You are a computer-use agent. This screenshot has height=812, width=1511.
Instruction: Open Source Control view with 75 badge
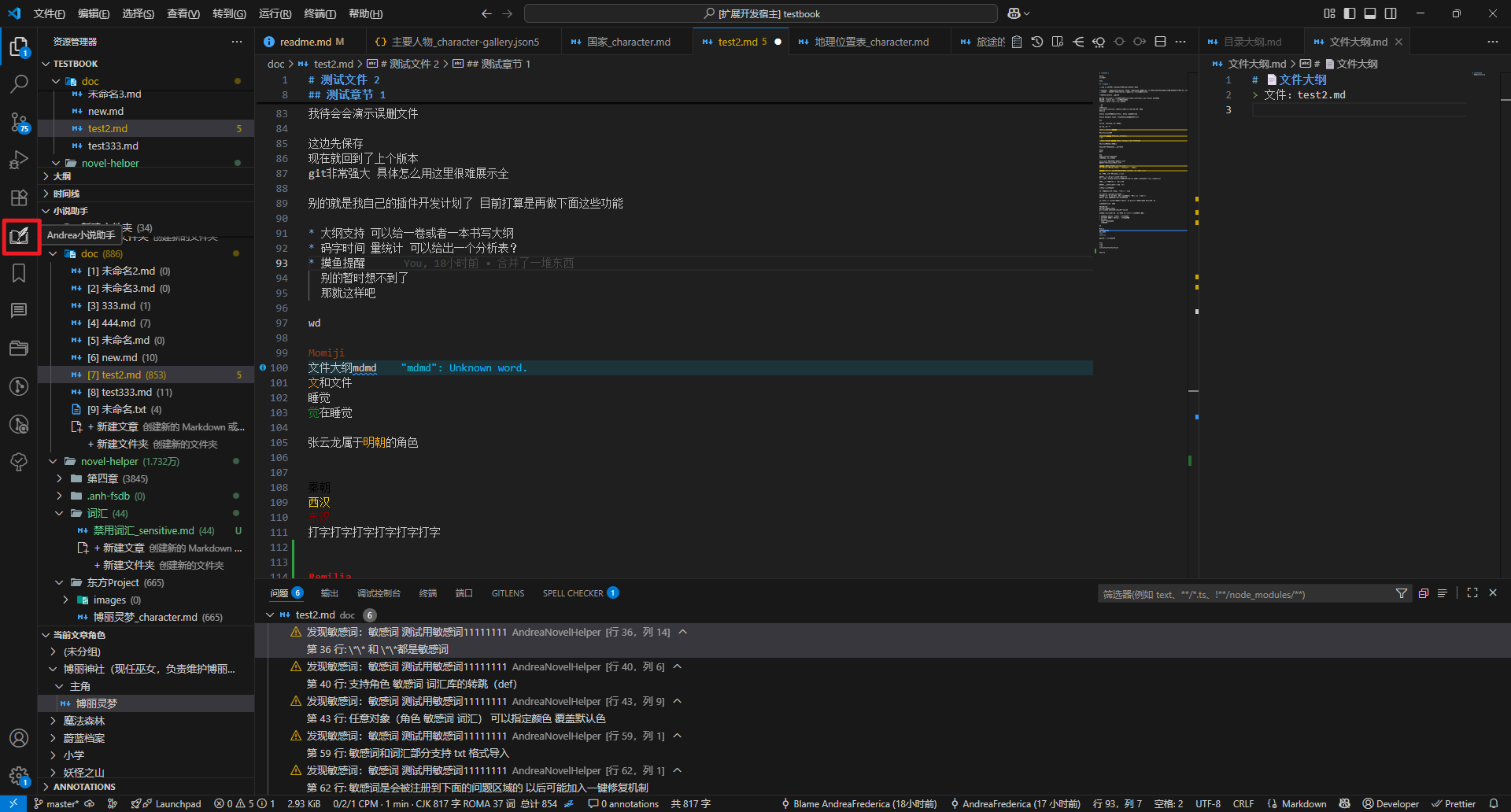coord(19,122)
